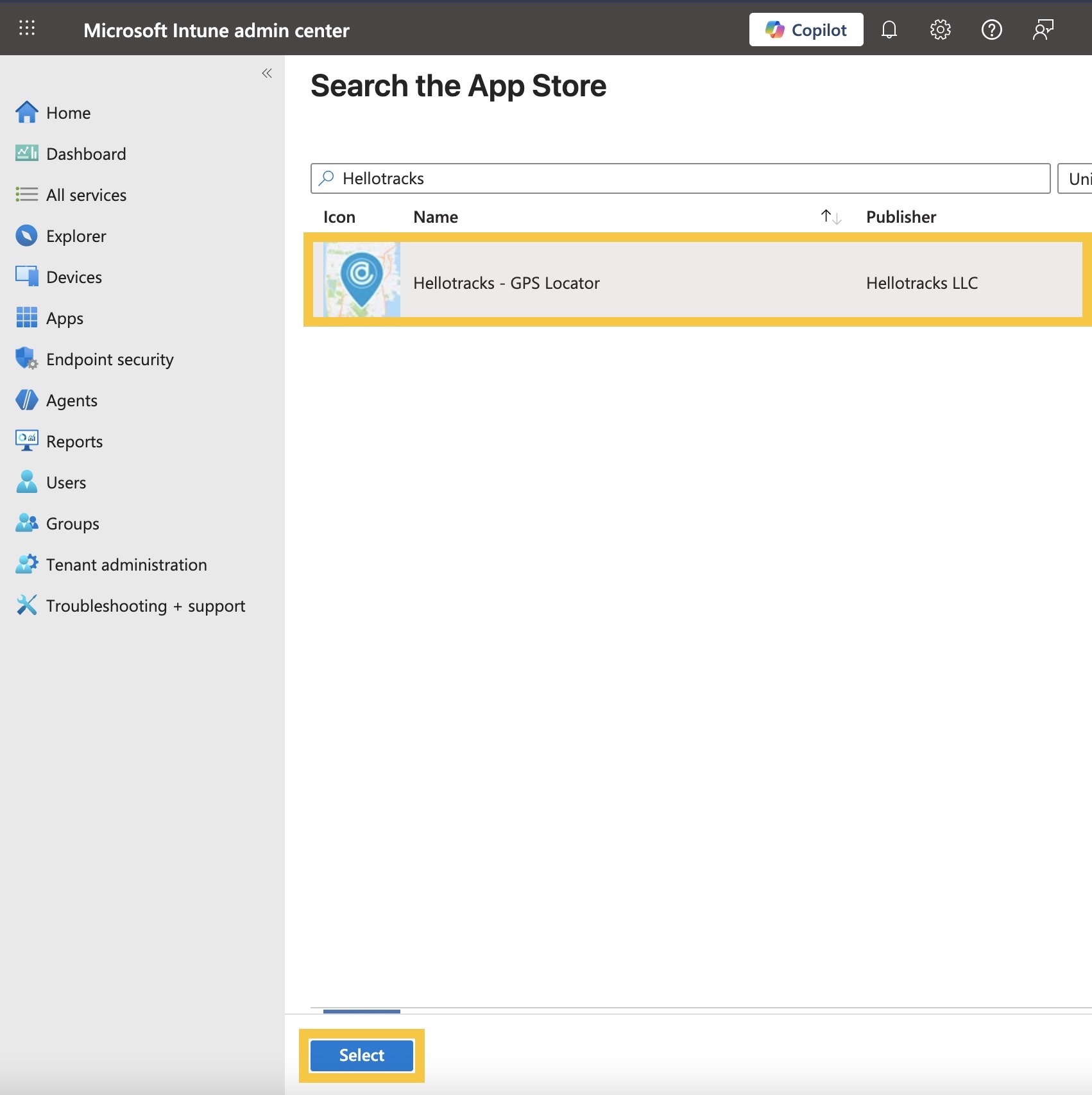The height and width of the screenshot is (1095, 1092).
Task: Click the Apps grid icon
Action: coord(26,318)
